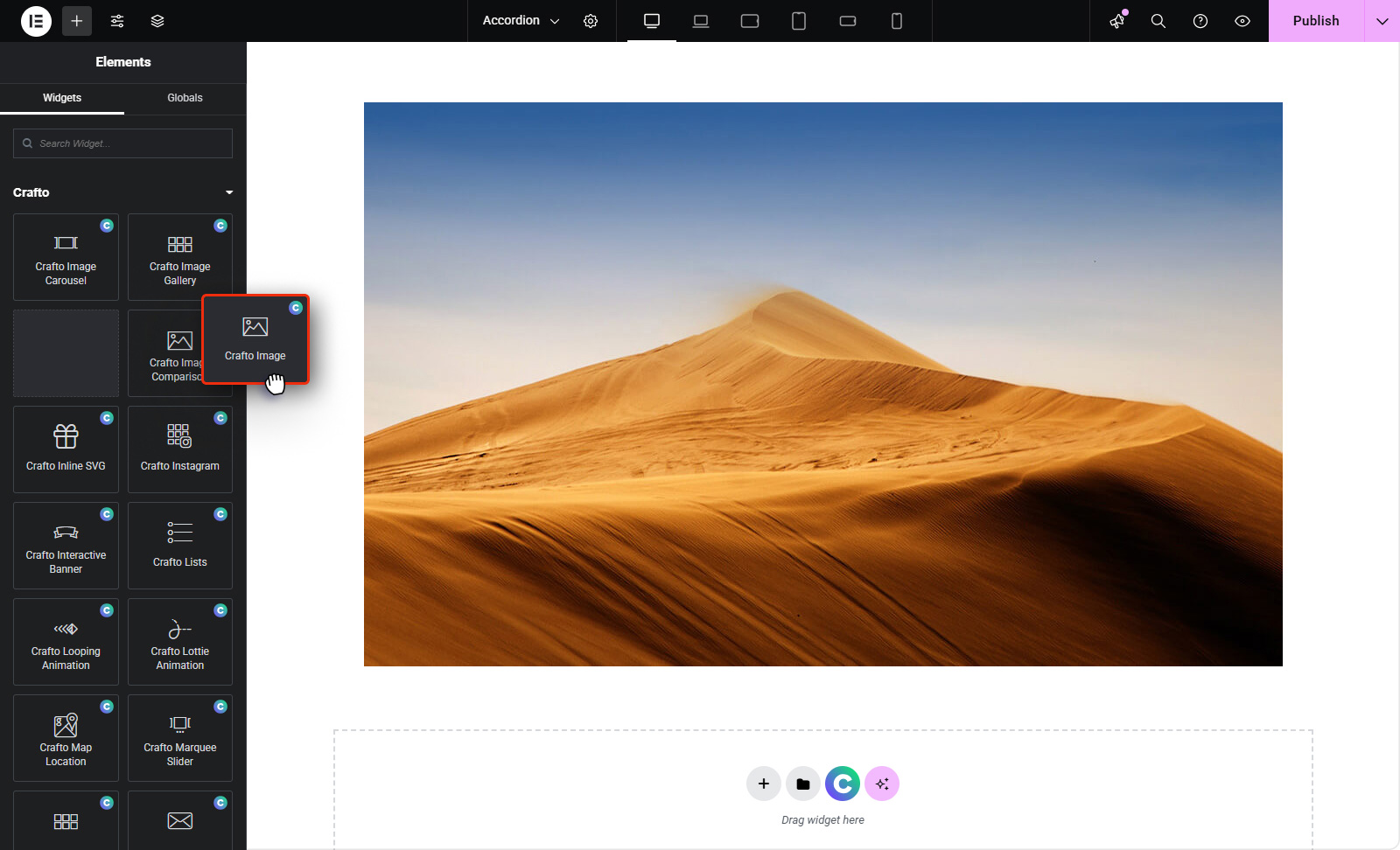Image resolution: width=1400 pixels, height=850 pixels.
Task: Select the Crafto Lists widget
Action: 180,546
